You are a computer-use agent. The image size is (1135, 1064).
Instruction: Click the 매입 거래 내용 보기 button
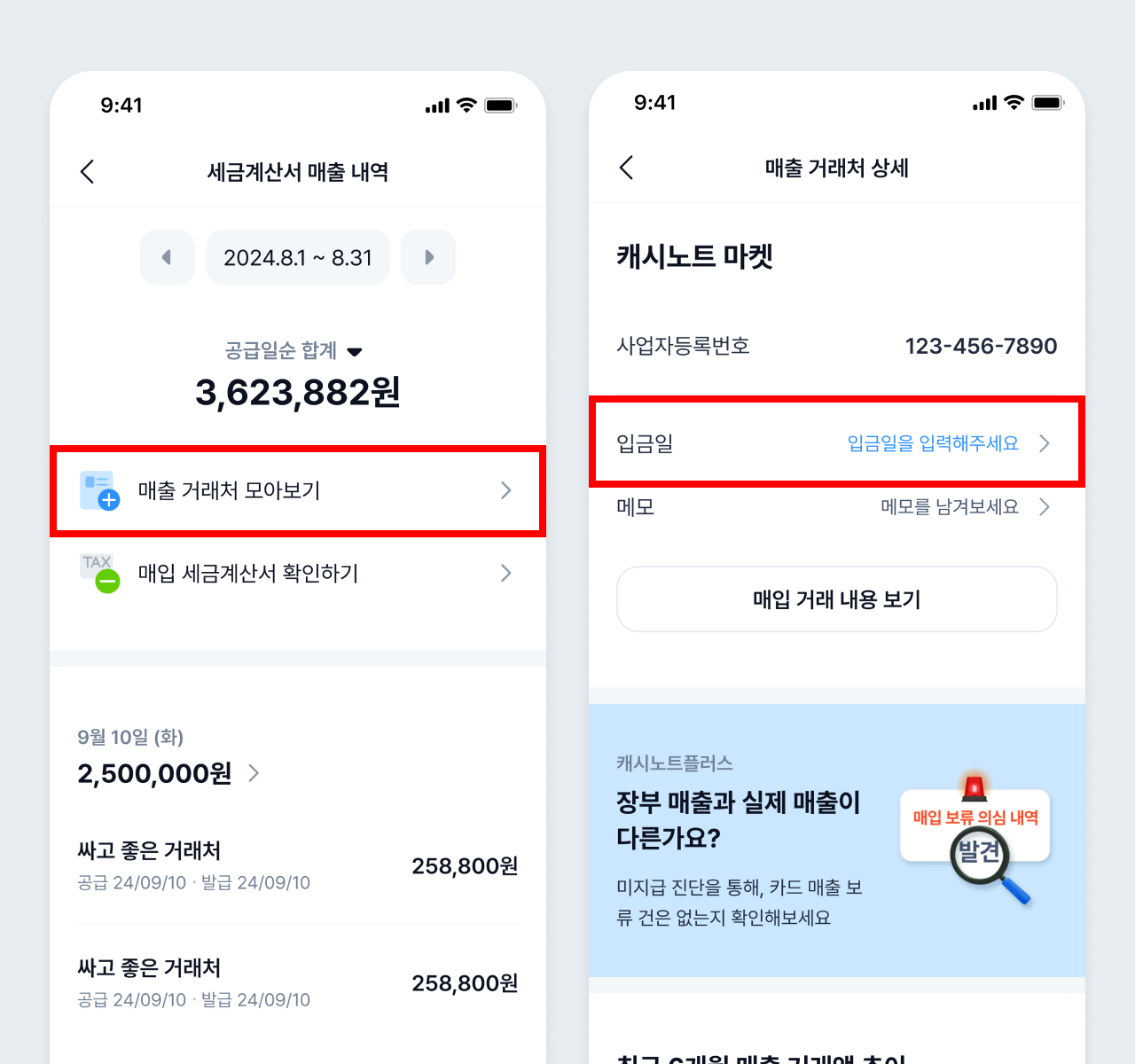click(837, 599)
